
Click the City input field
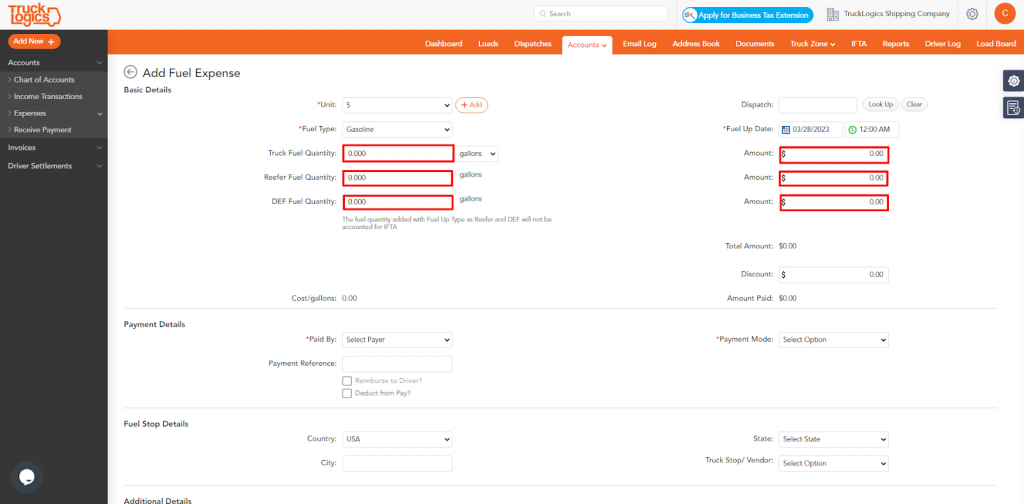tap(397, 463)
